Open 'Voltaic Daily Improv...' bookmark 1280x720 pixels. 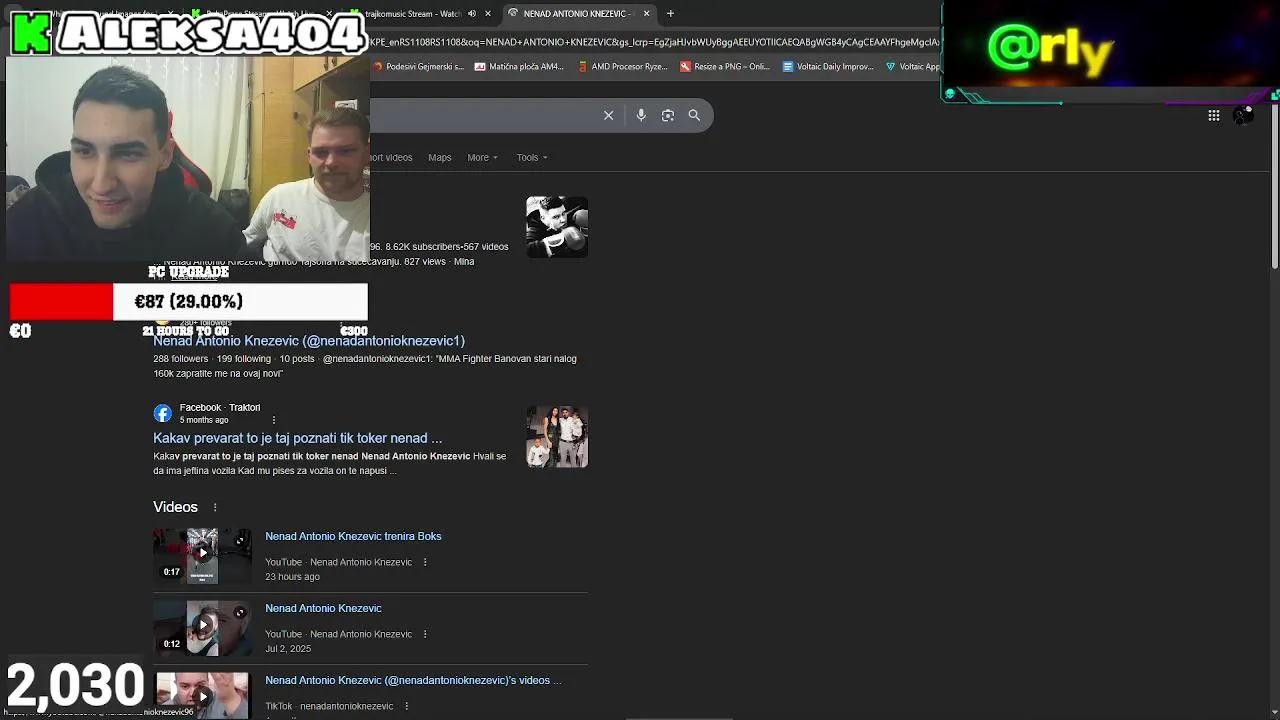828,67
